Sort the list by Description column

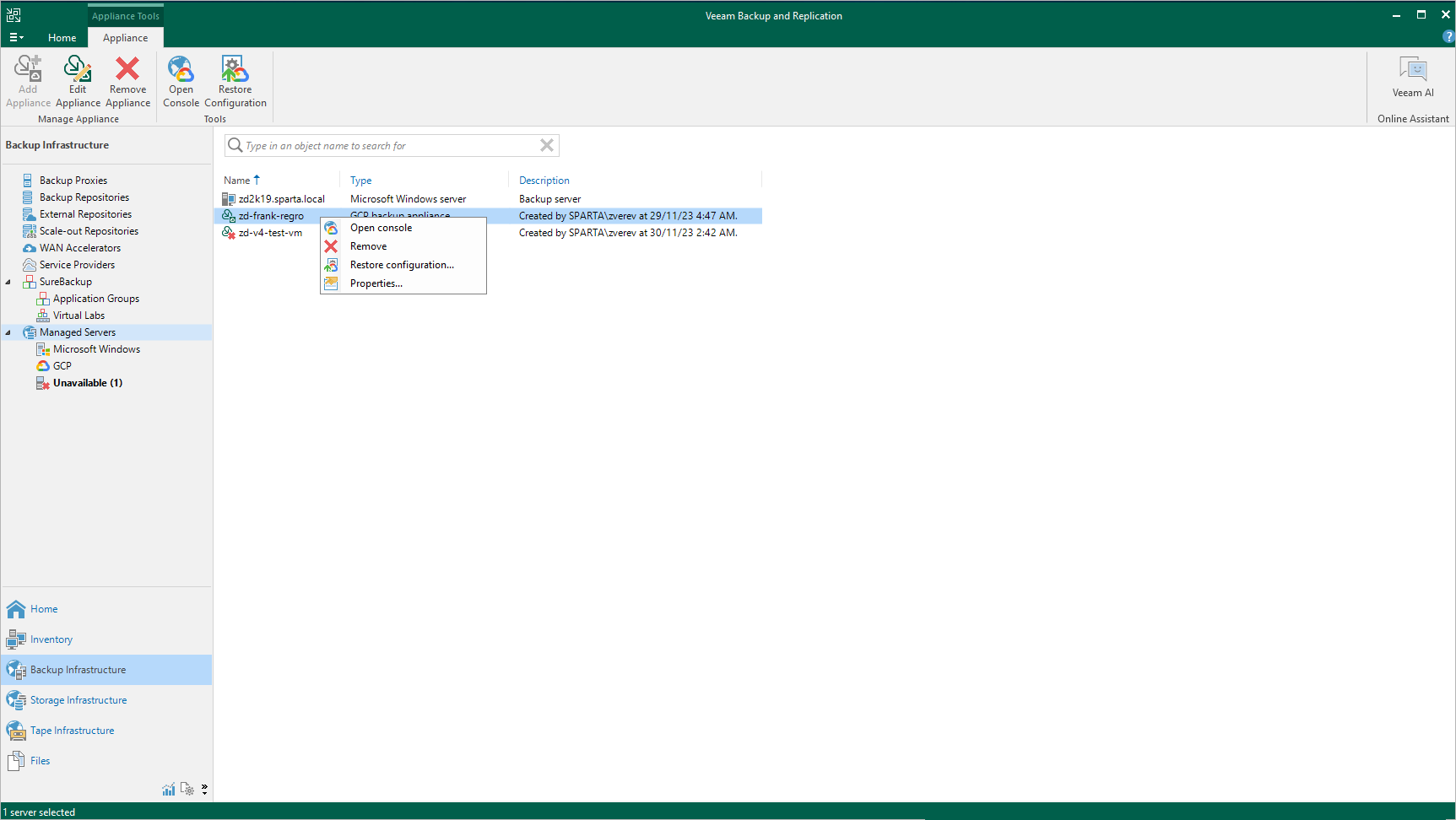pyautogui.click(x=544, y=181)
